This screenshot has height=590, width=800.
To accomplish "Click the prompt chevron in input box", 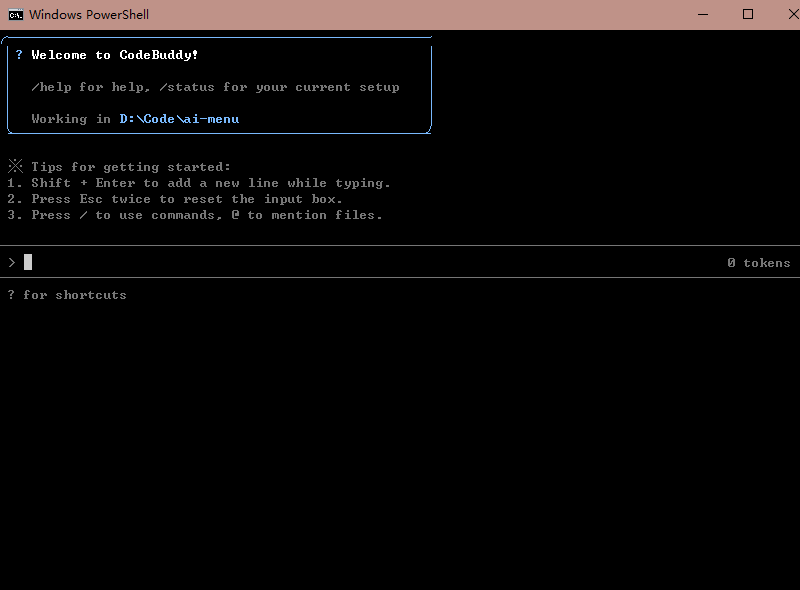I will tap(12, 262).
